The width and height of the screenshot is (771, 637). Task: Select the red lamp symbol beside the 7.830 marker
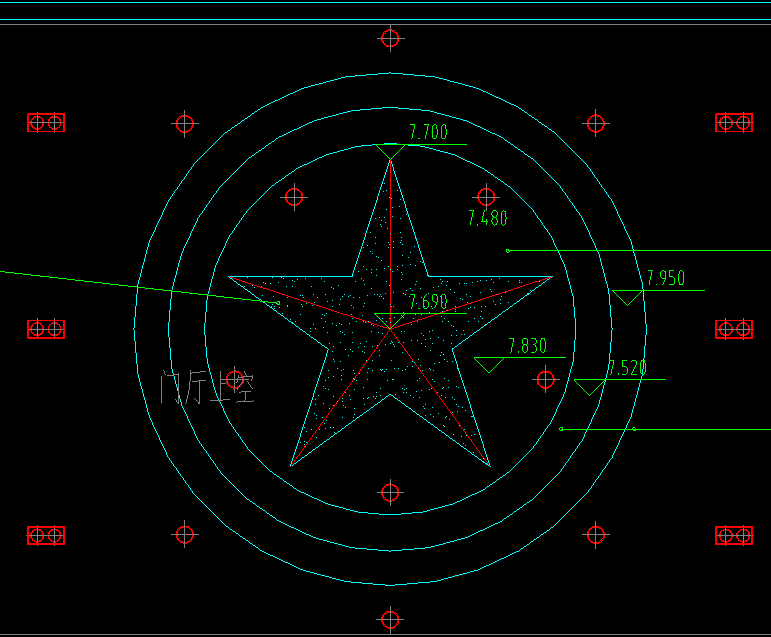click(x=545, y=379)
